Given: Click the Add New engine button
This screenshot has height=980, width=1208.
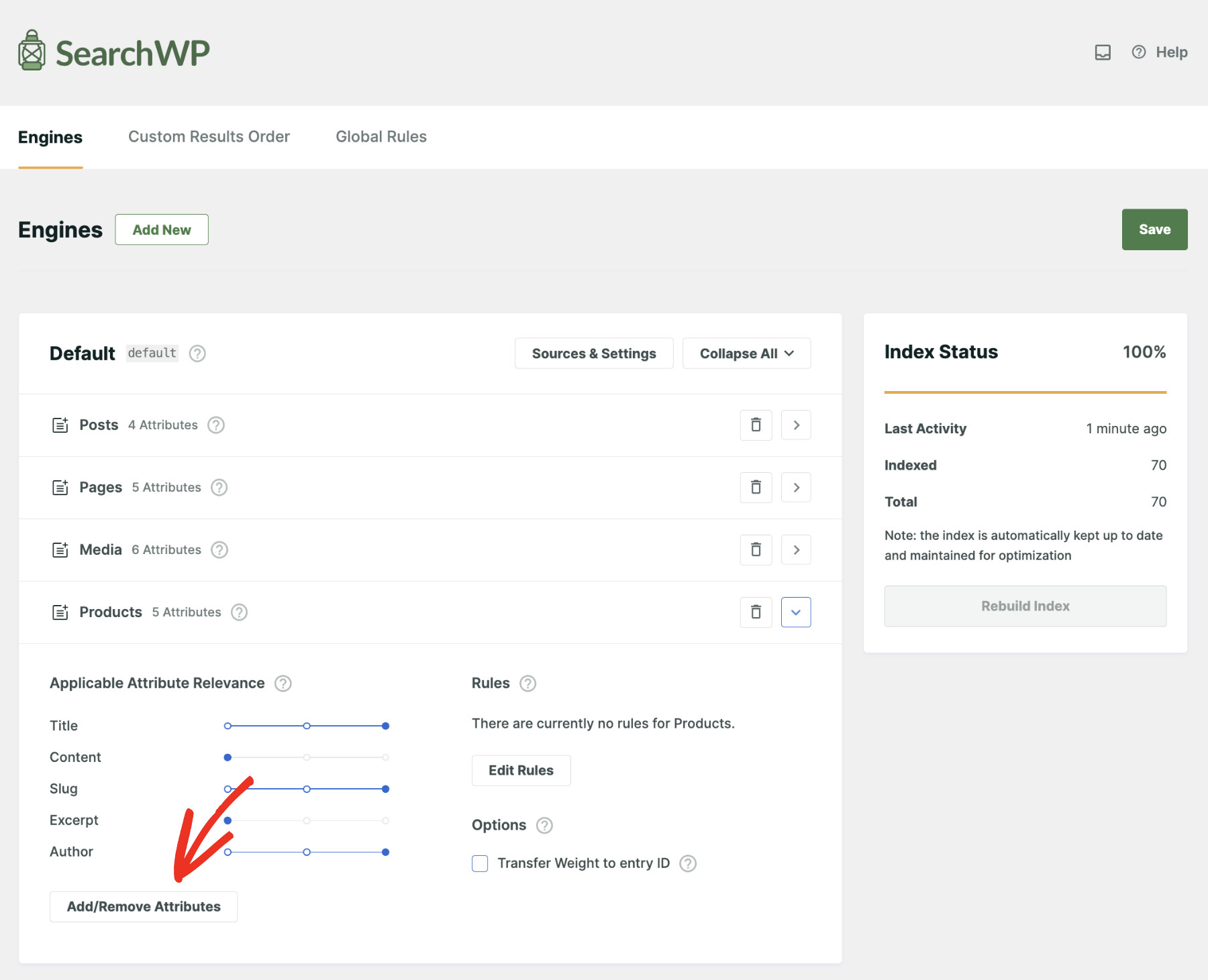Looking at the screenshot, I should pos(162,229).
